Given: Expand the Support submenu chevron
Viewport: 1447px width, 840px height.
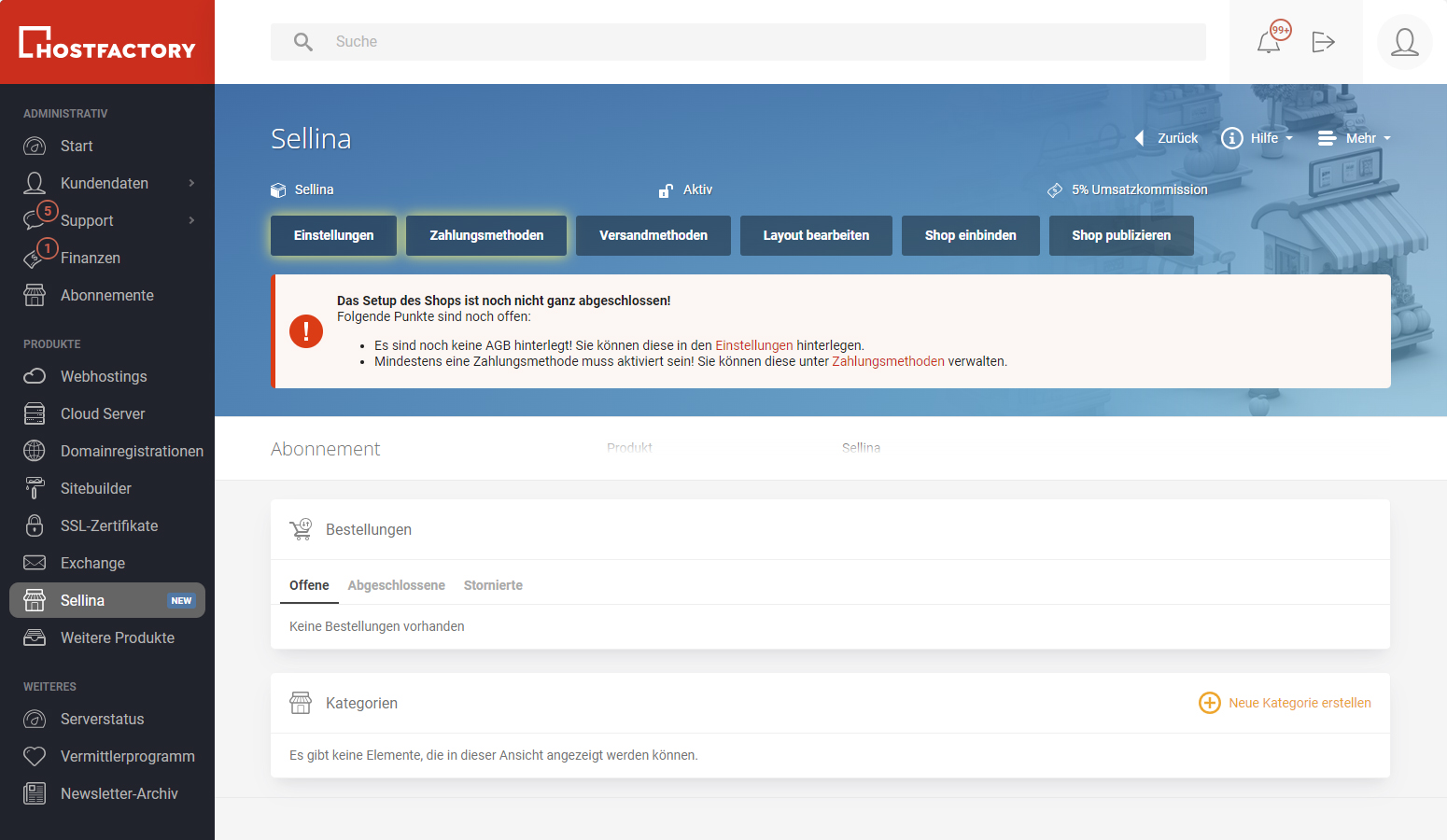Looking at the screenshot, I should [x=191, y=220].
